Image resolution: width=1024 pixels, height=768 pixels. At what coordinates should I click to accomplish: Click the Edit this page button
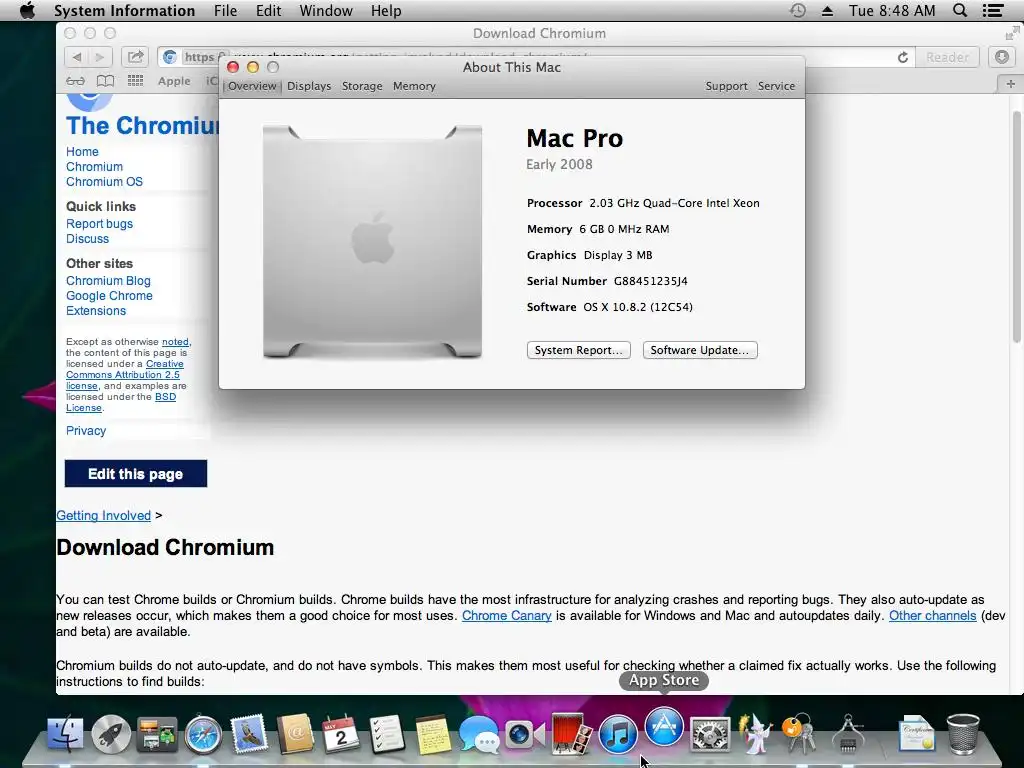pyautogui.click(x=136, y=473)
